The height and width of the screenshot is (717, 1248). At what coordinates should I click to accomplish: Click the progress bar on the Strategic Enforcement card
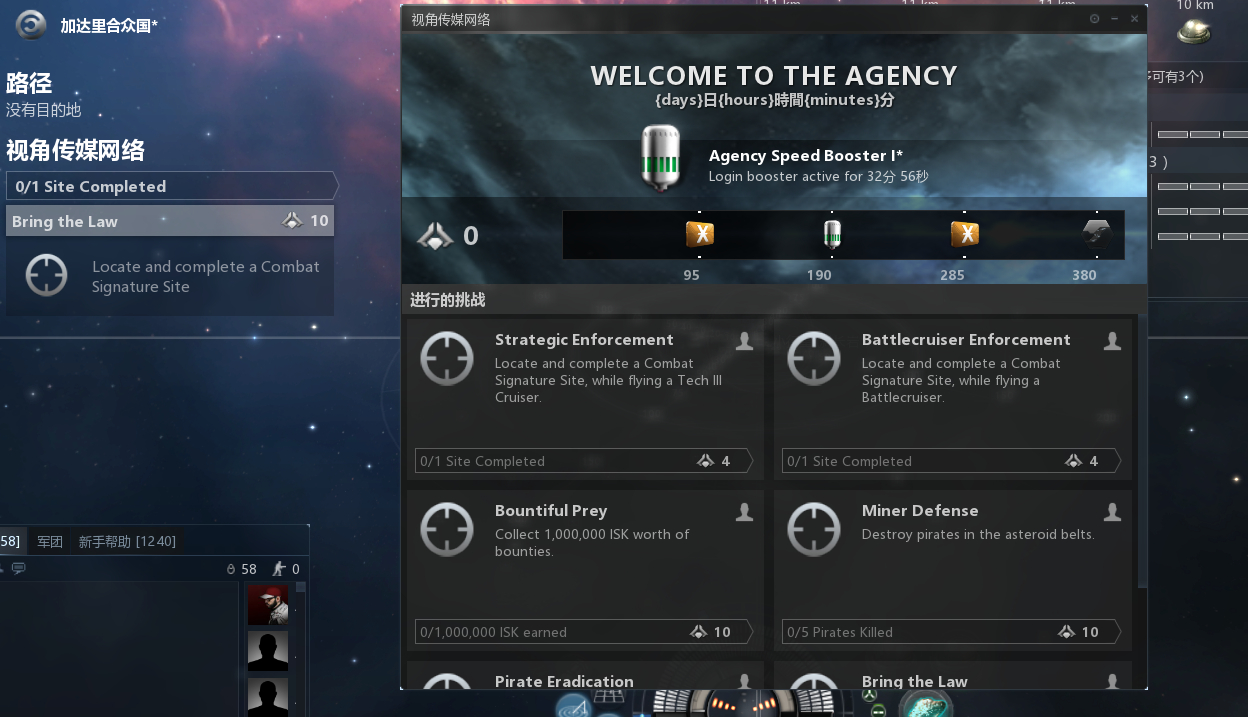[584, 461]
